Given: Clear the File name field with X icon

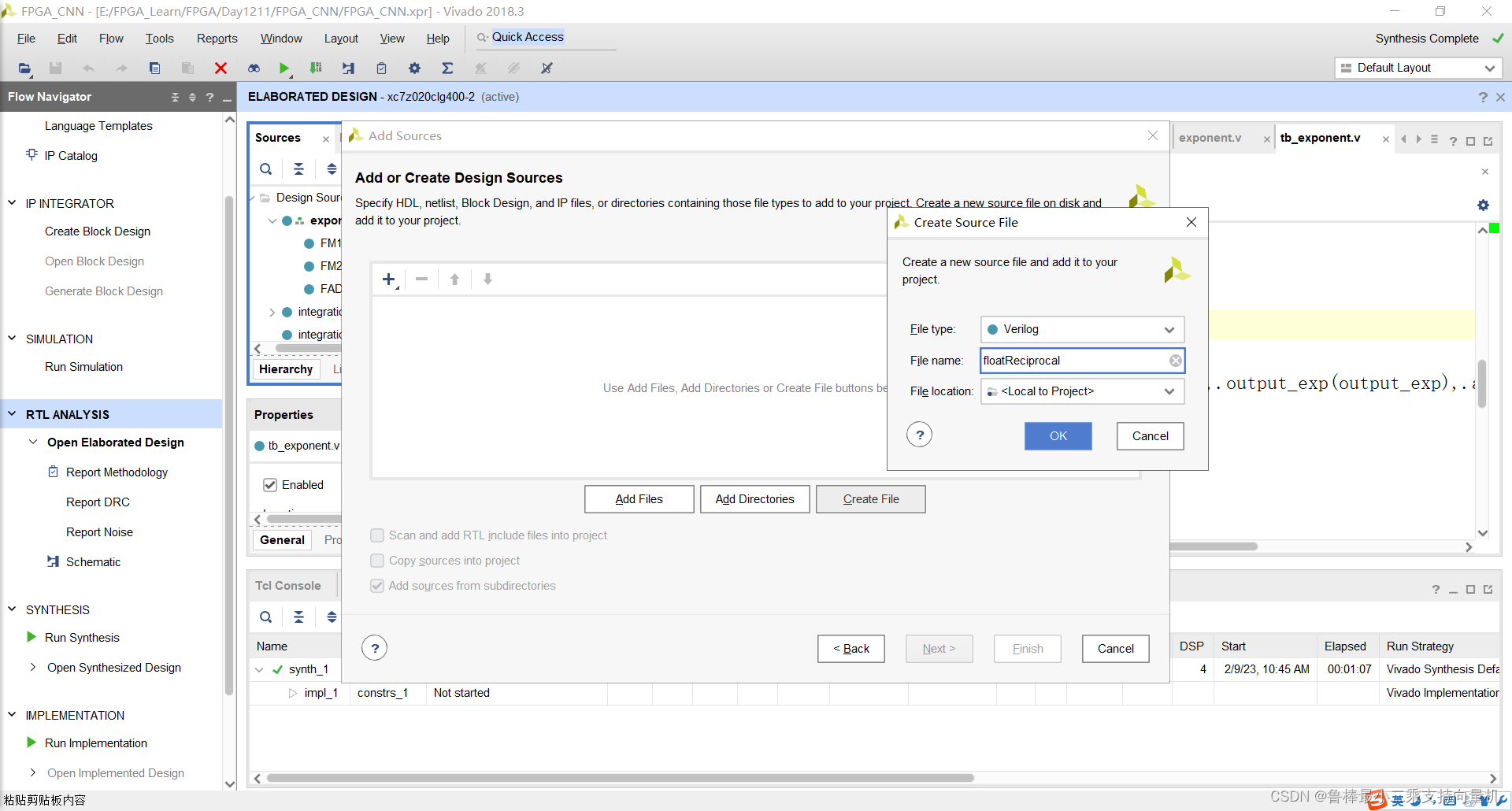Looking at the screenshot, I should [1175, 361].
